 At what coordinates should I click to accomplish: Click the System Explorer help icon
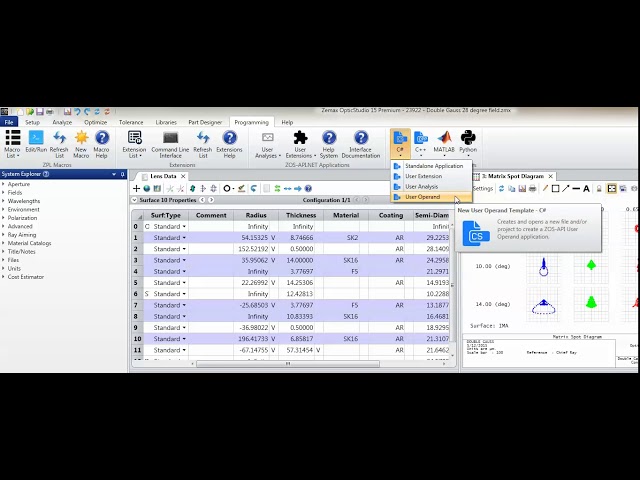(x=46, y=174)
